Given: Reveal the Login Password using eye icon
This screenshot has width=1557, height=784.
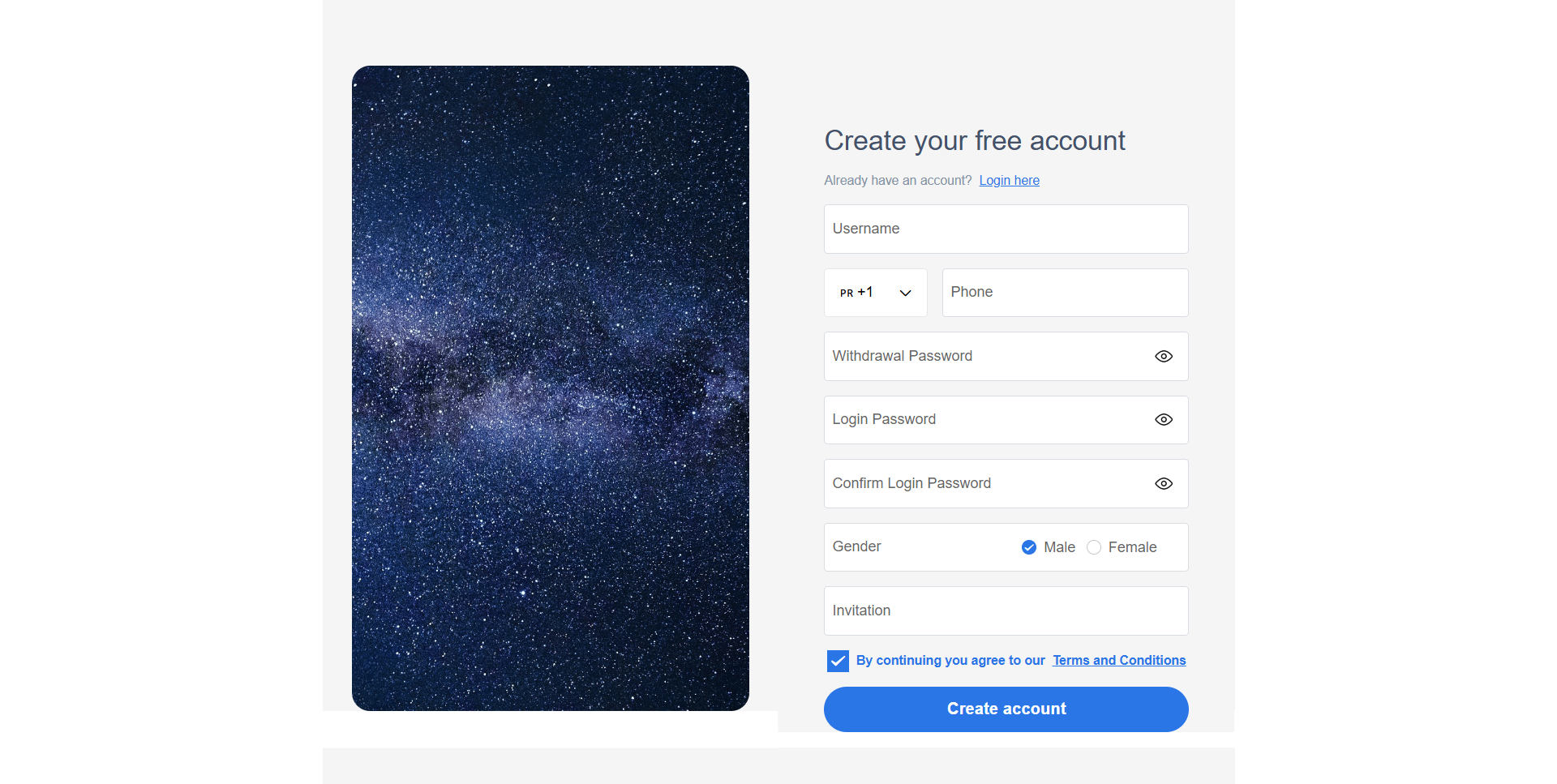Looking at the screenshot, I should 1164,420.
